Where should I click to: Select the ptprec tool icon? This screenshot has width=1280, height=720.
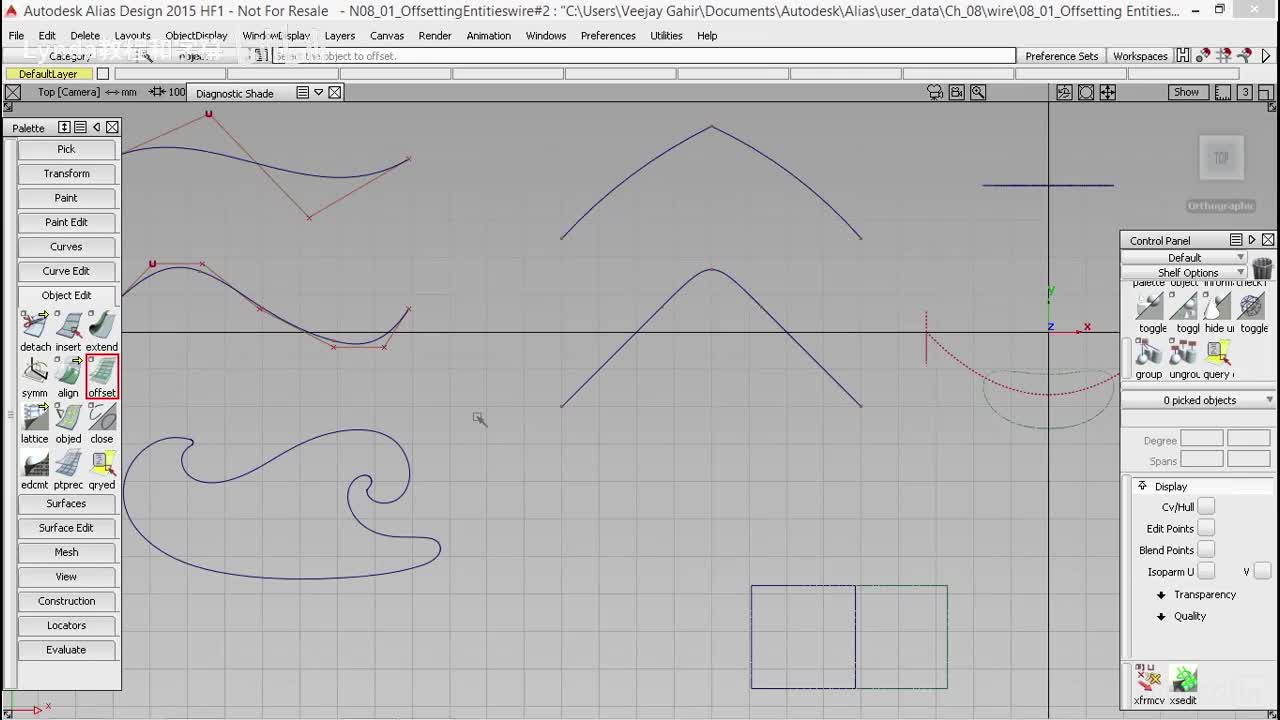point(68,463)
